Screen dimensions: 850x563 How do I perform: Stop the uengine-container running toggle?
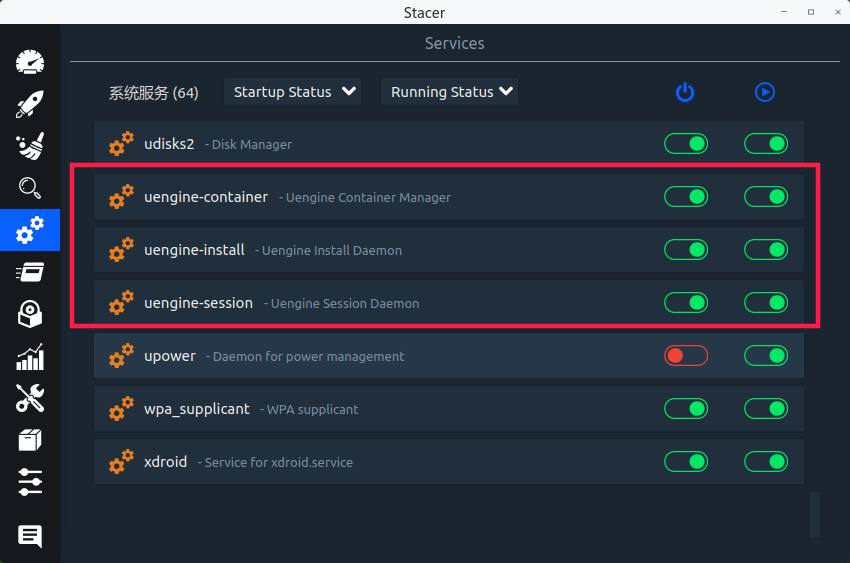(x=766, y=197)
